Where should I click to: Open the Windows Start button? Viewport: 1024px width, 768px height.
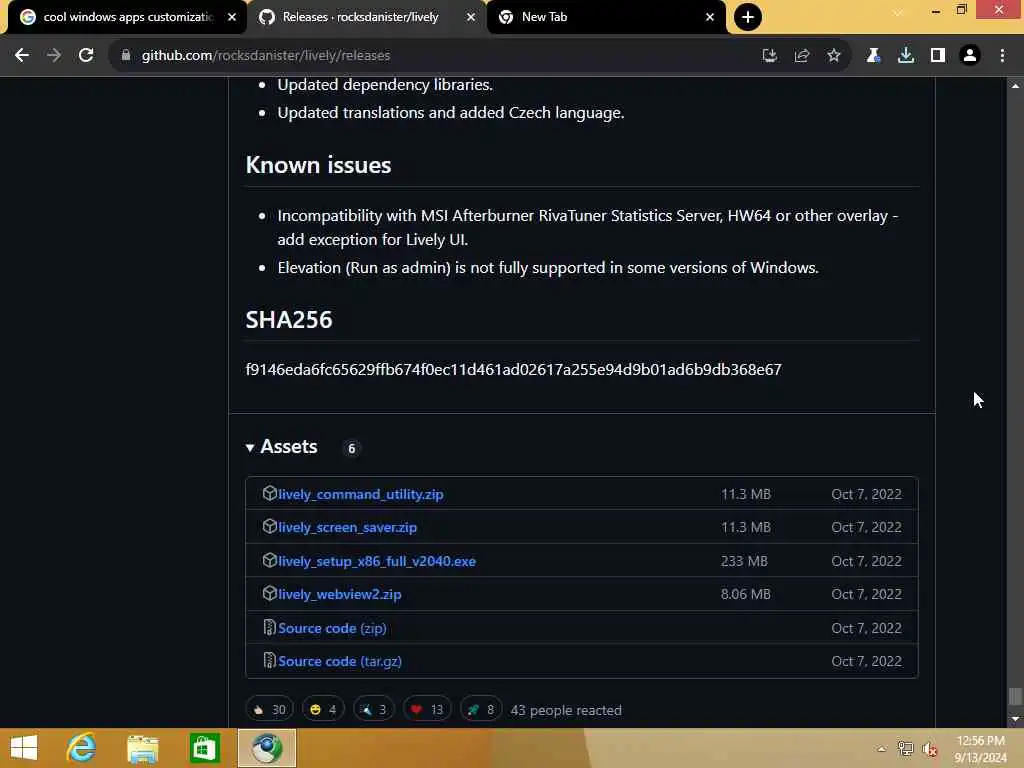click(x=24, y=748)
